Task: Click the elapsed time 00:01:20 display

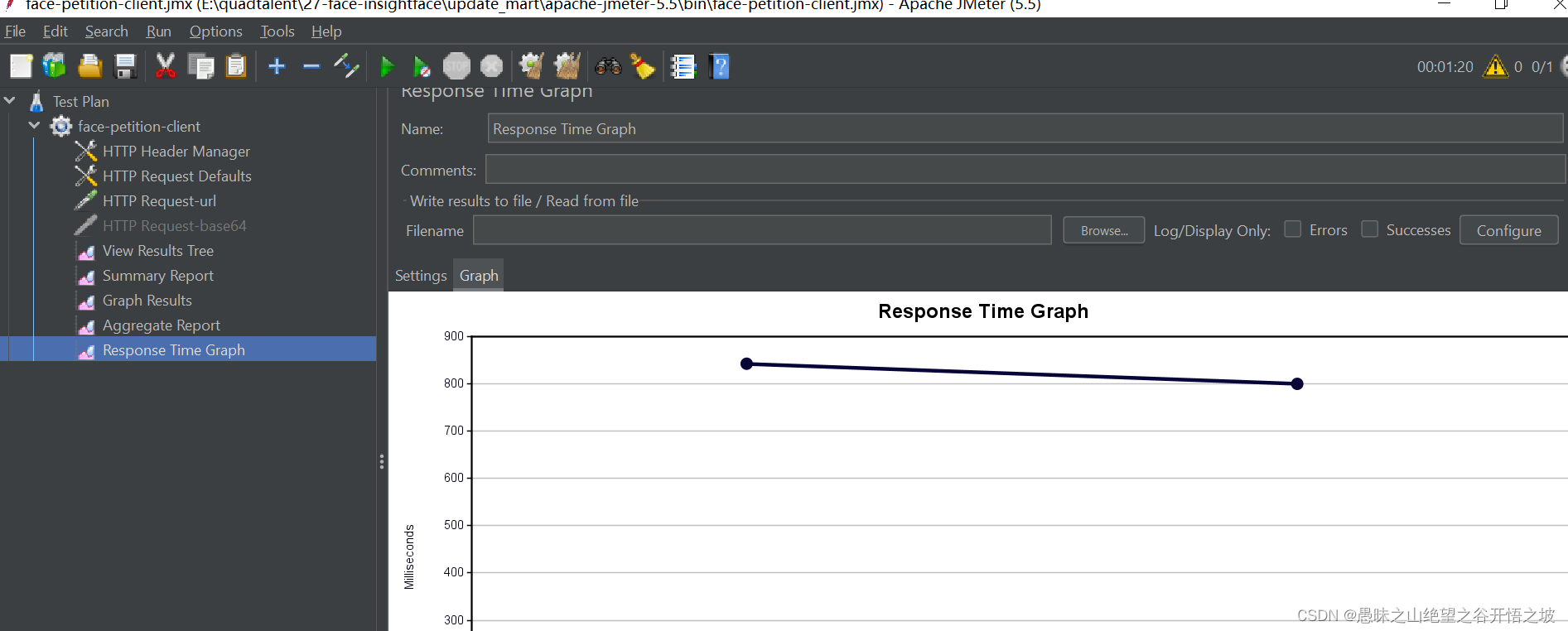Action: 1445,67
